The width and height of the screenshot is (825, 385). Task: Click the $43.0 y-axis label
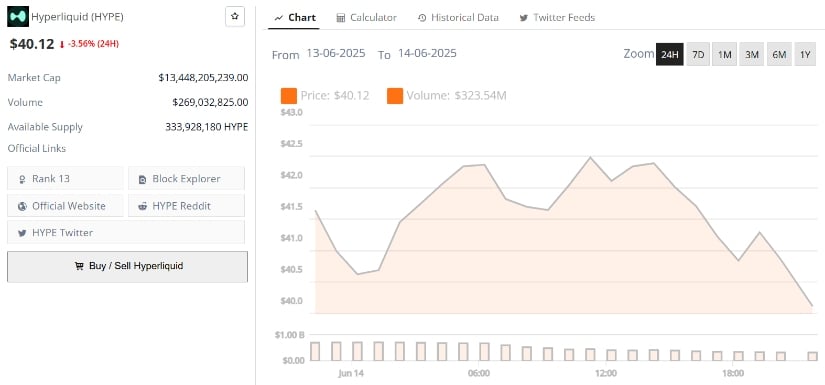point(291,112)
